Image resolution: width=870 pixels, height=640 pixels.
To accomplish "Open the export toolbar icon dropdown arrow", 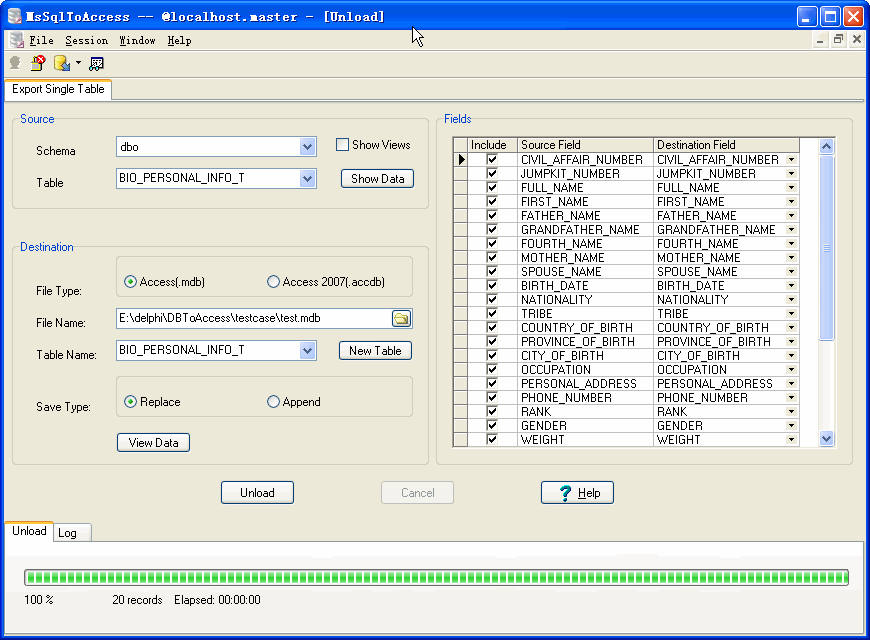I will (78, 63).
